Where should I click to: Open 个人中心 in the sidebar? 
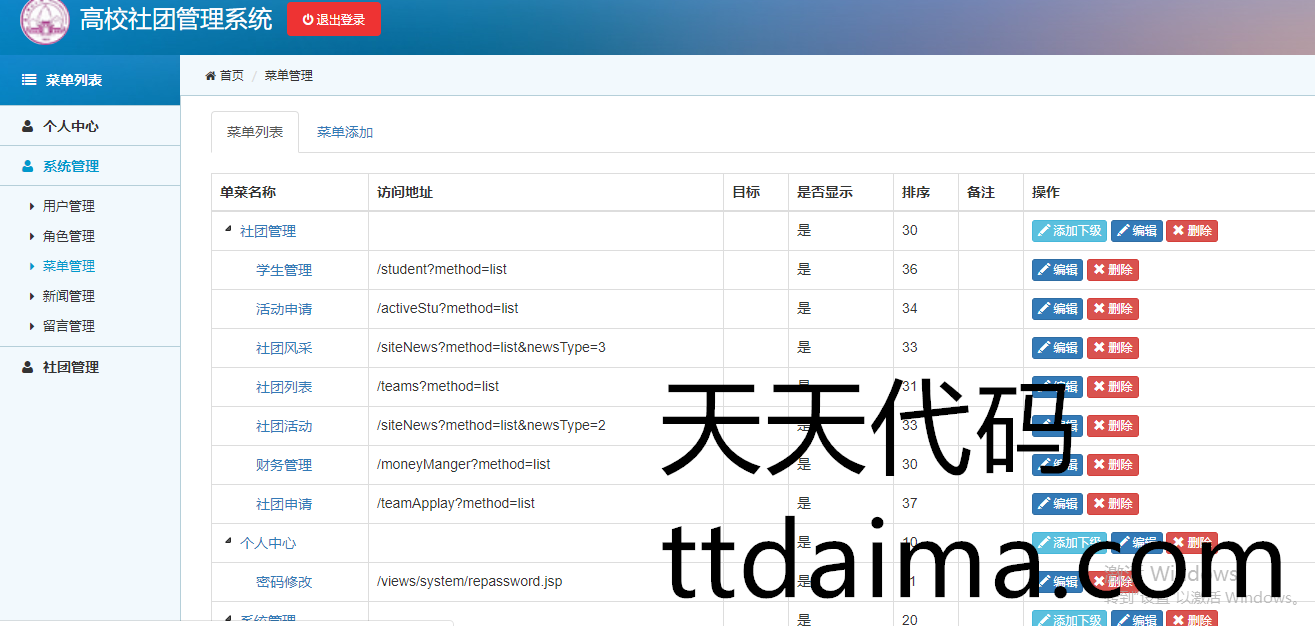point(70,127)
